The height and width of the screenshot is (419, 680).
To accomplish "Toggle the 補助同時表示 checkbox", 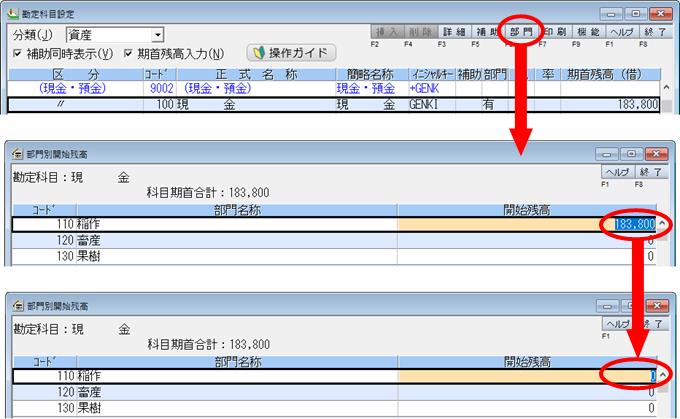I will click(x=17, y=53).
